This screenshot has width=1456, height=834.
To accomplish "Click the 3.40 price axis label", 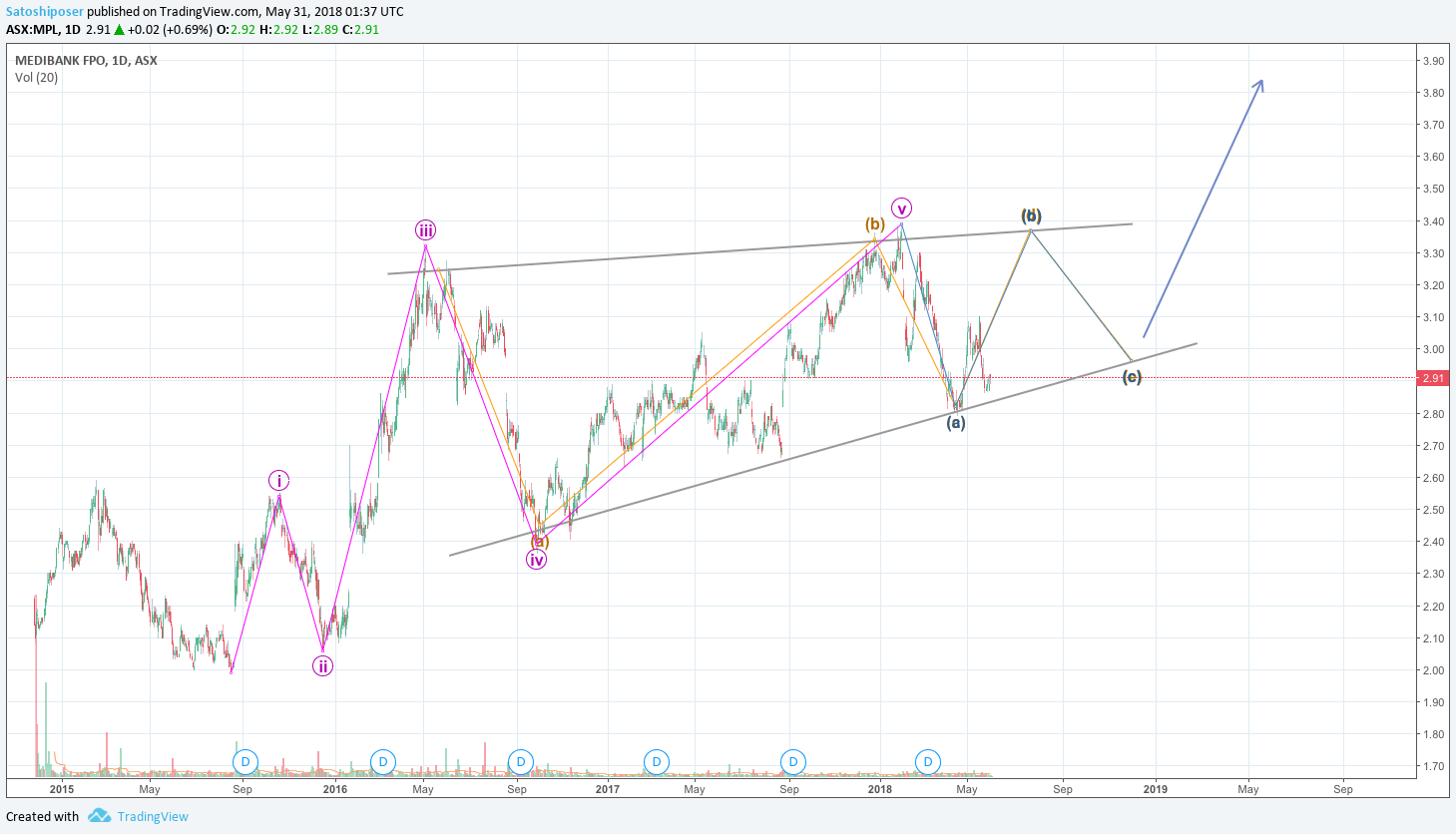I will [1432, 221].
